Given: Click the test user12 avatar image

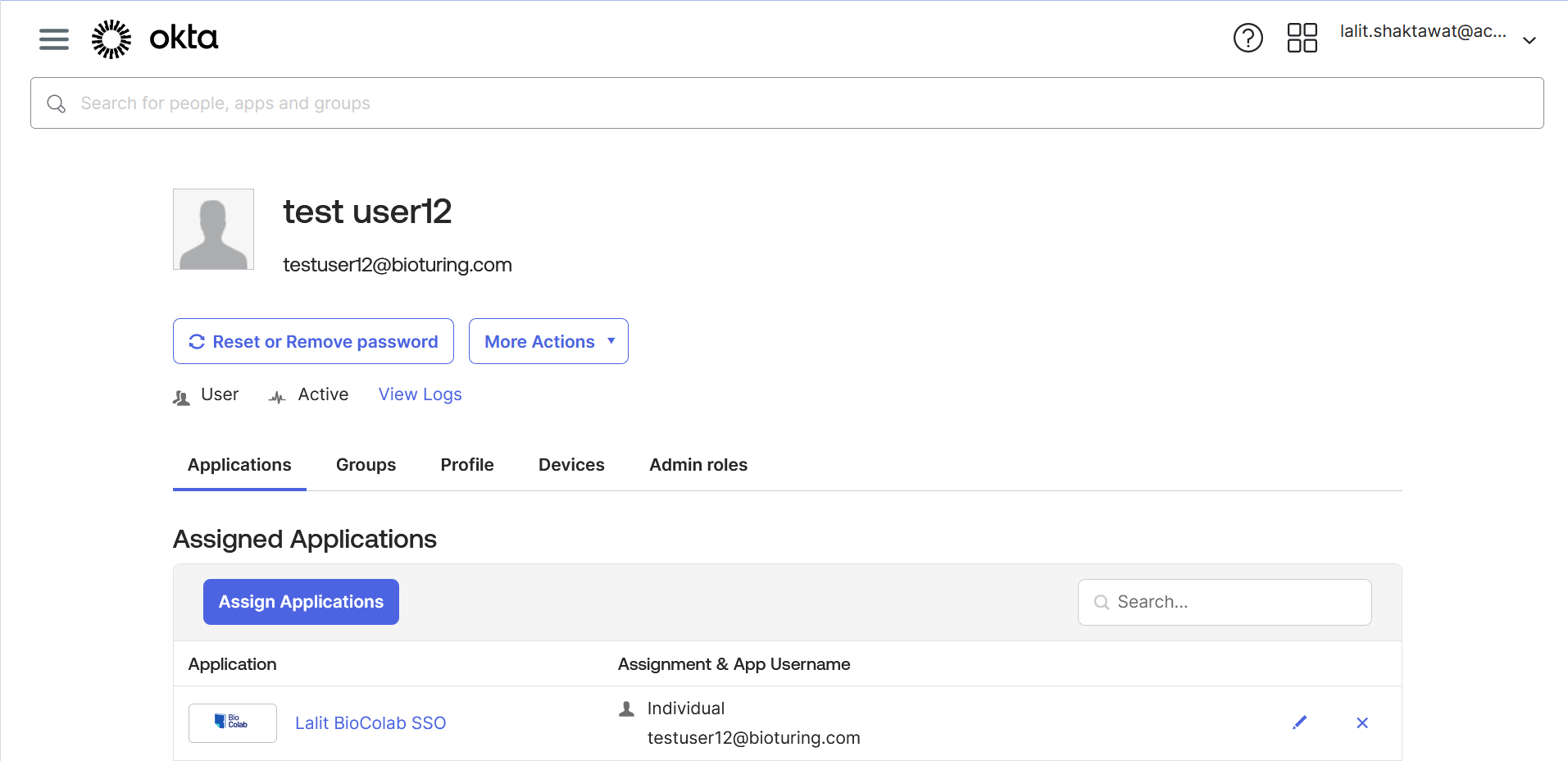Looking at the screenshot, I should [213, 229].
